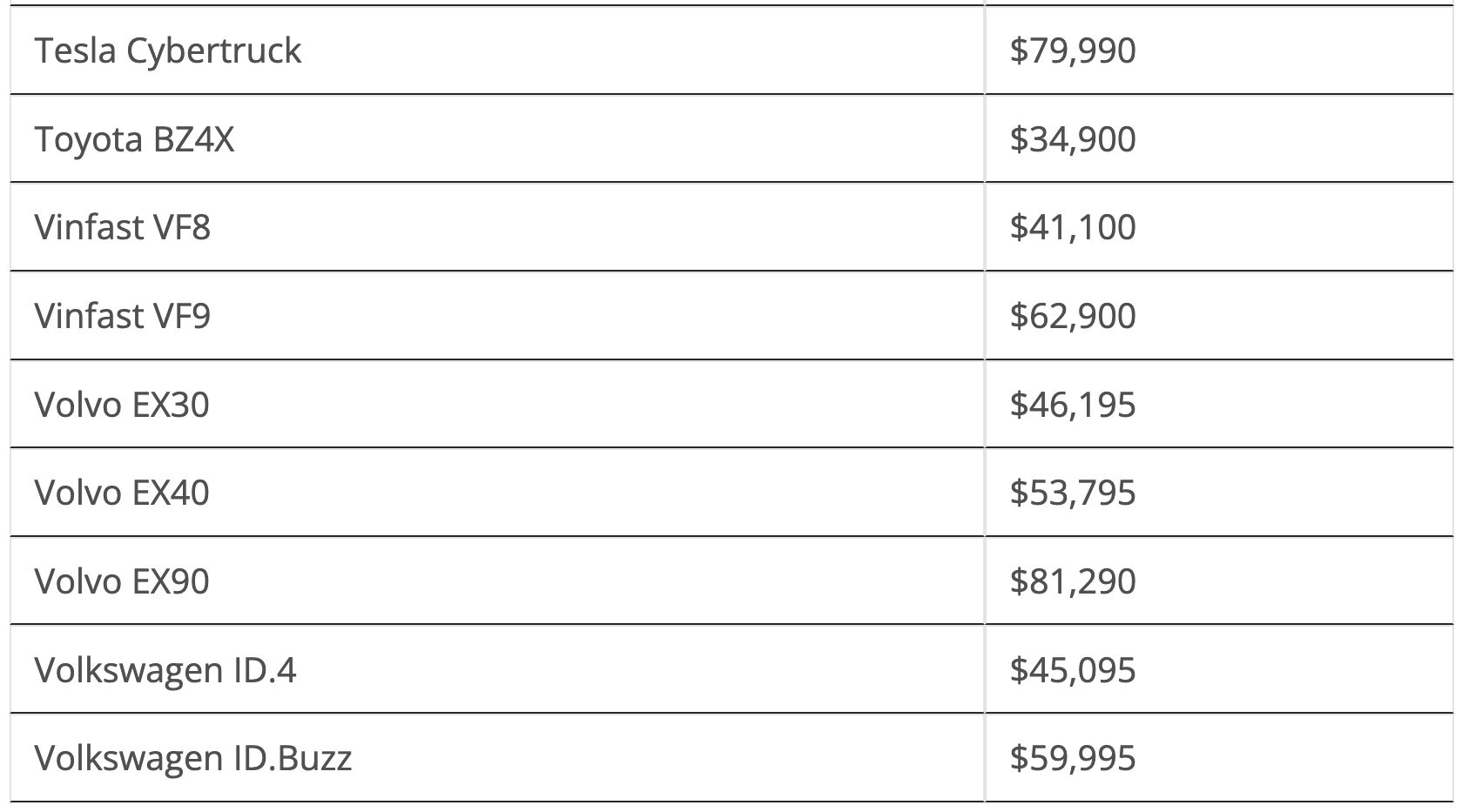1462x812 pixels.
Task: Select the $34,900 price
Action: point(1073,139)
